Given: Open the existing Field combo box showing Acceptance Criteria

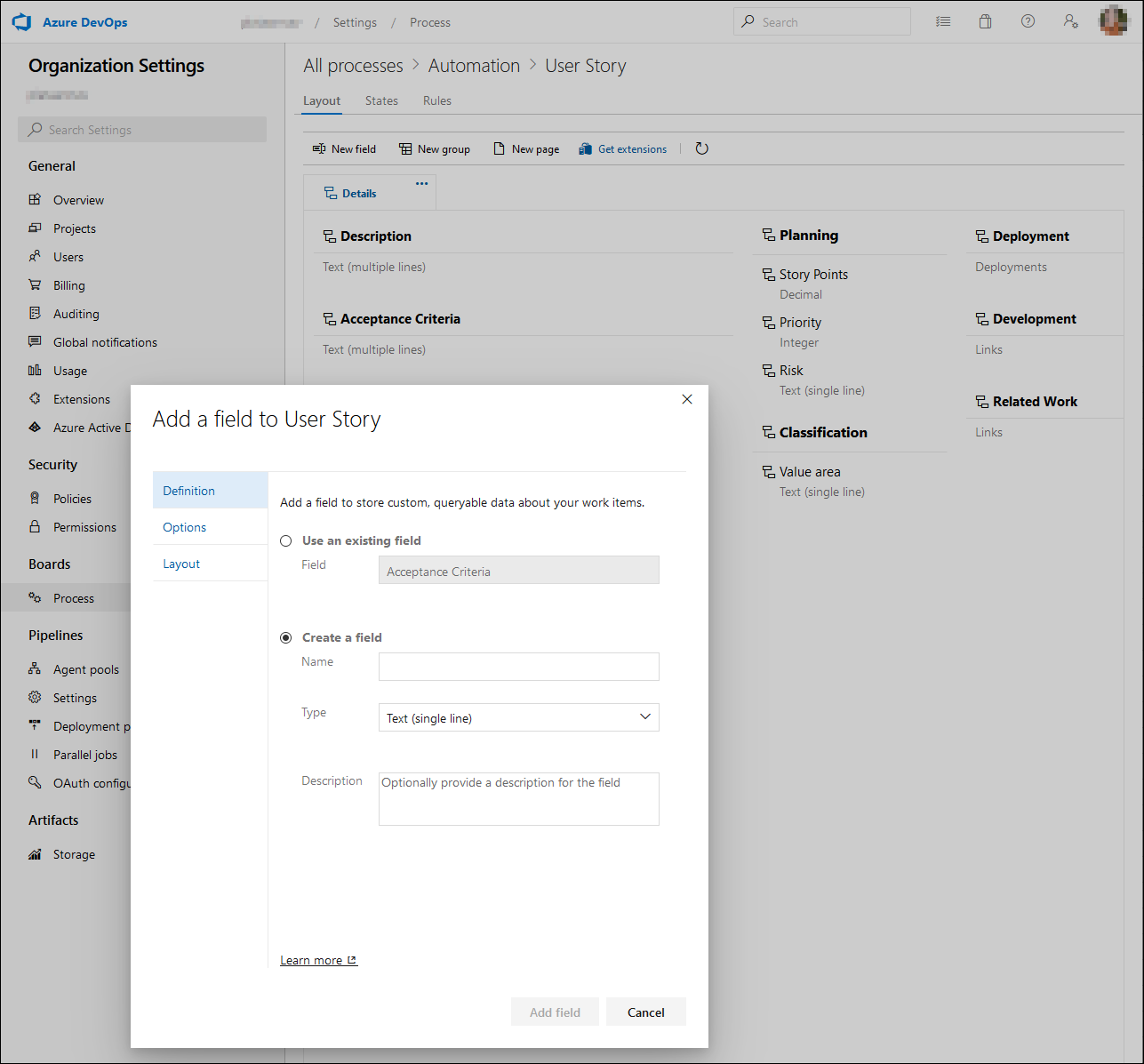Looking at the screenshot, I should click(519, 570).
